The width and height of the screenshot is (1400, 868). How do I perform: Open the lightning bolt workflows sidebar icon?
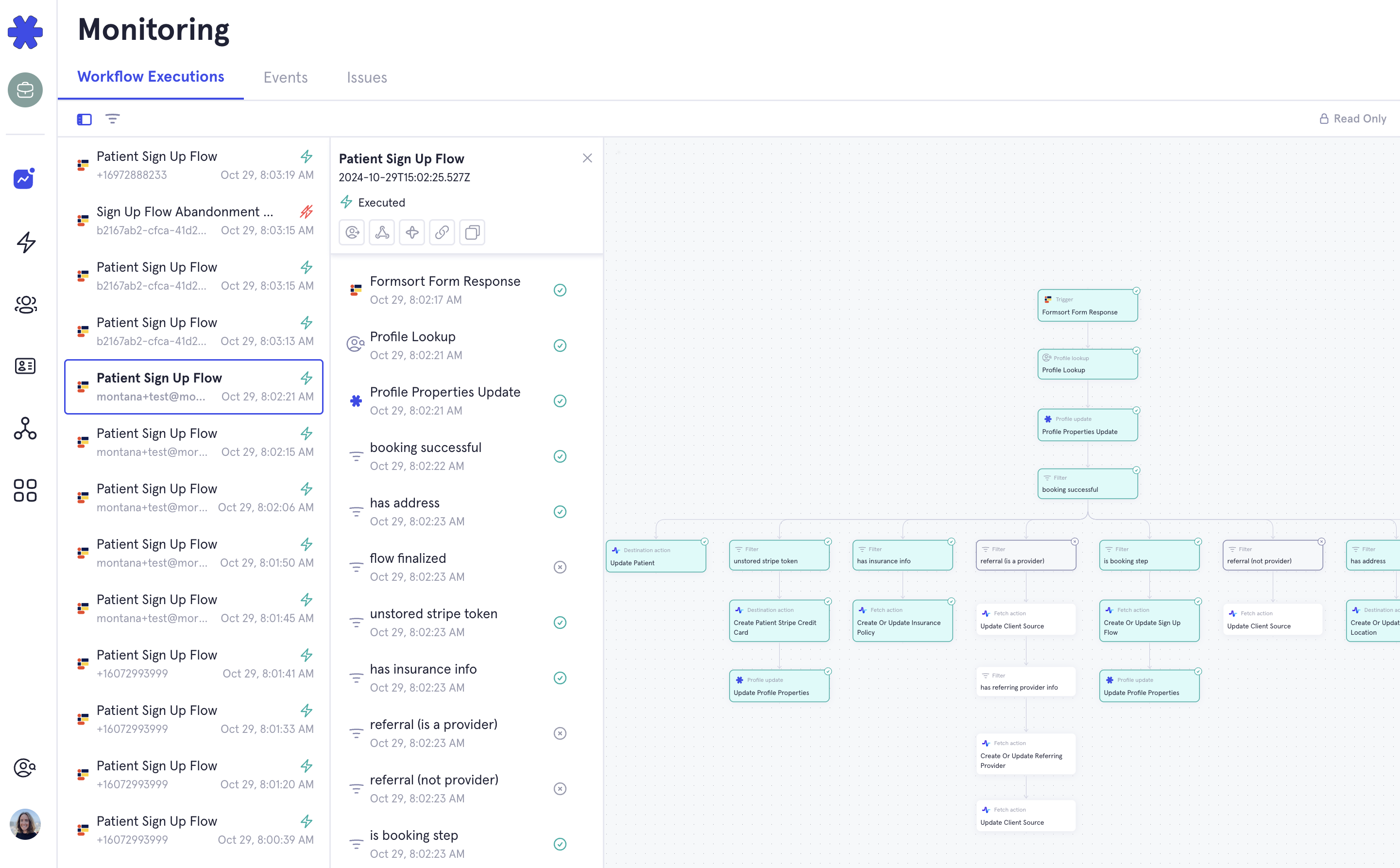coord(25,242)
